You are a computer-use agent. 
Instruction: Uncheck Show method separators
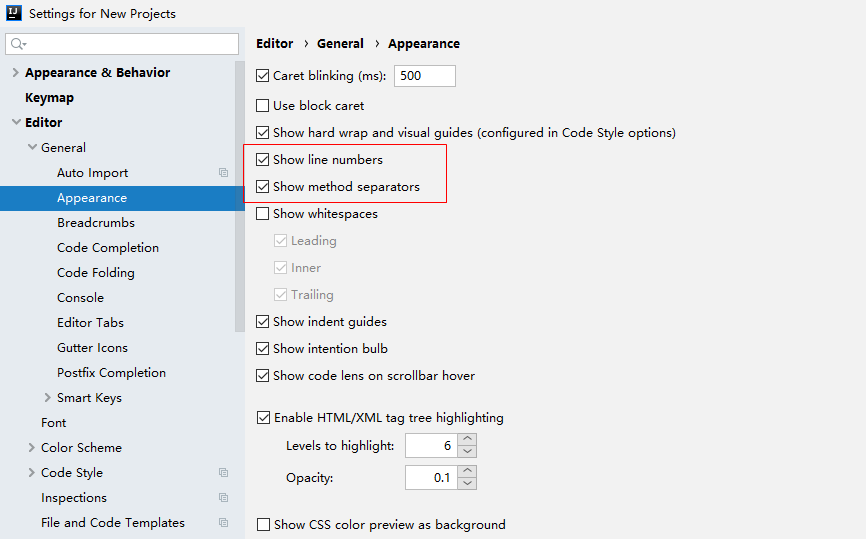tap(263, 187)
